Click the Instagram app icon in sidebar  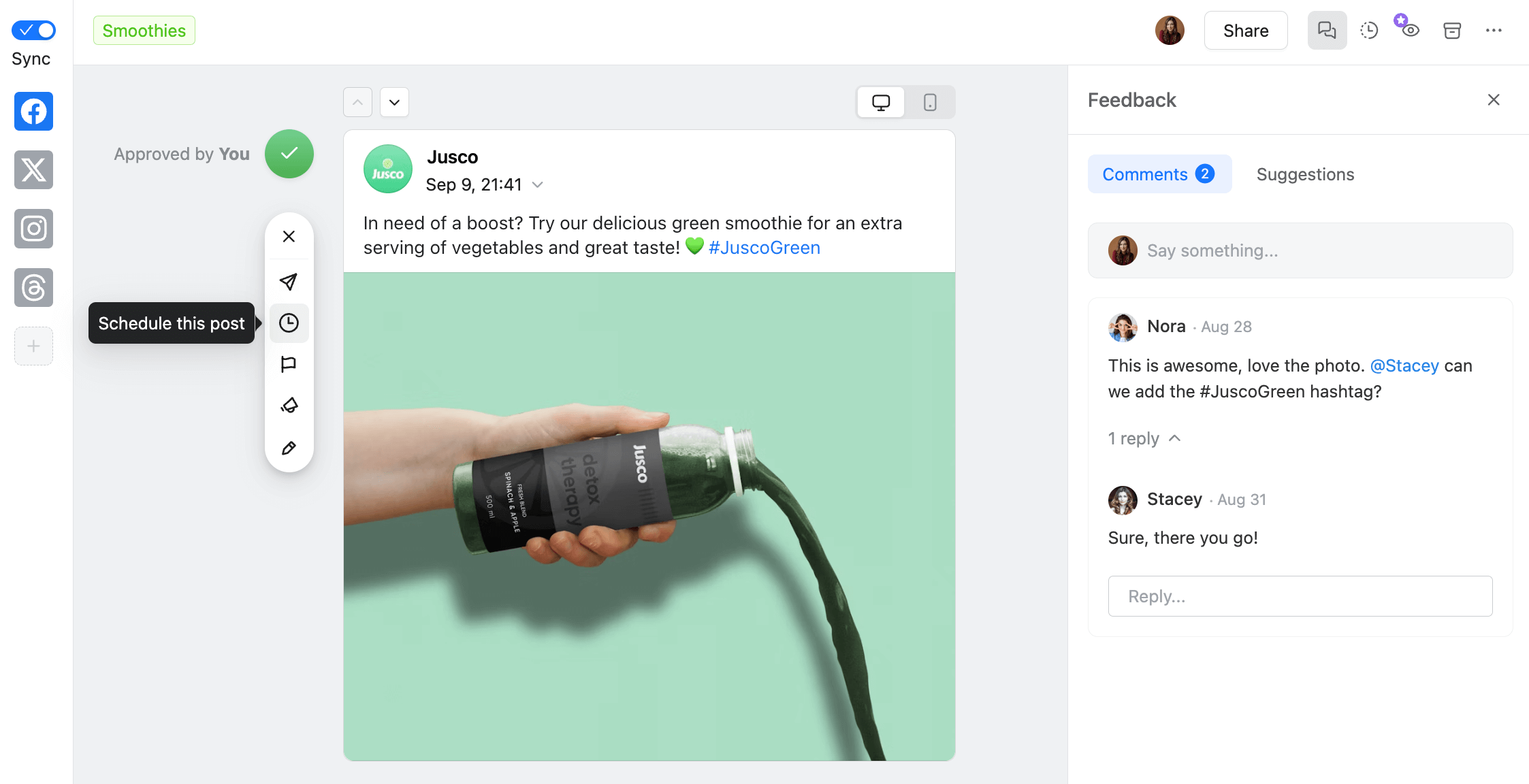[x=34, y=229]
